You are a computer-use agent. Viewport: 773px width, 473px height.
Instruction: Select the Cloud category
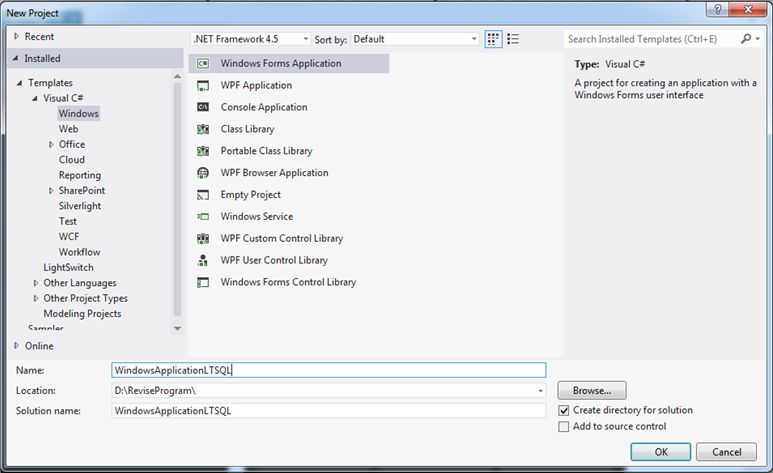tap(72, 160)
